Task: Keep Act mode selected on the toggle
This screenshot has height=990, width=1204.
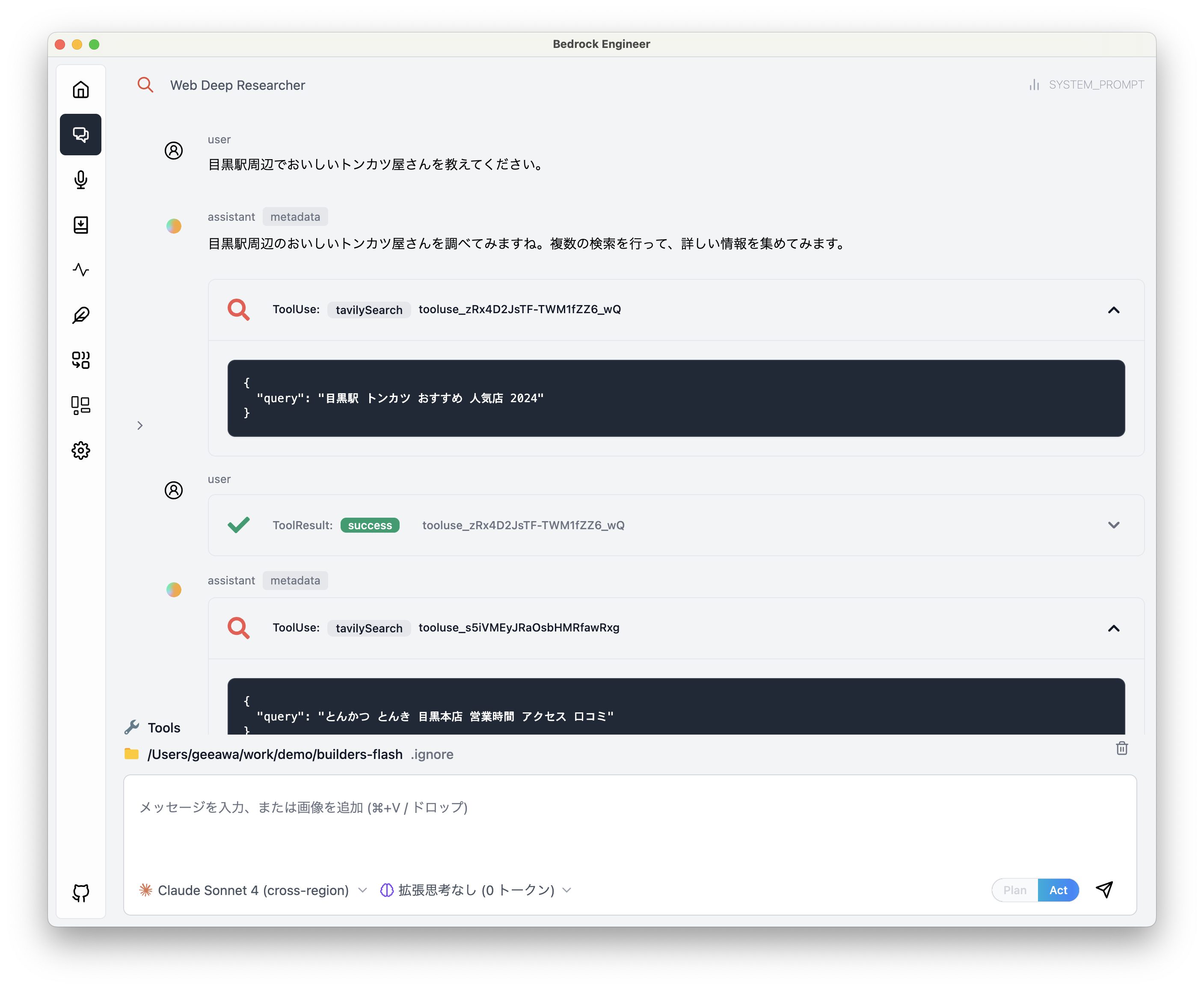Action: pos(1058,889)
